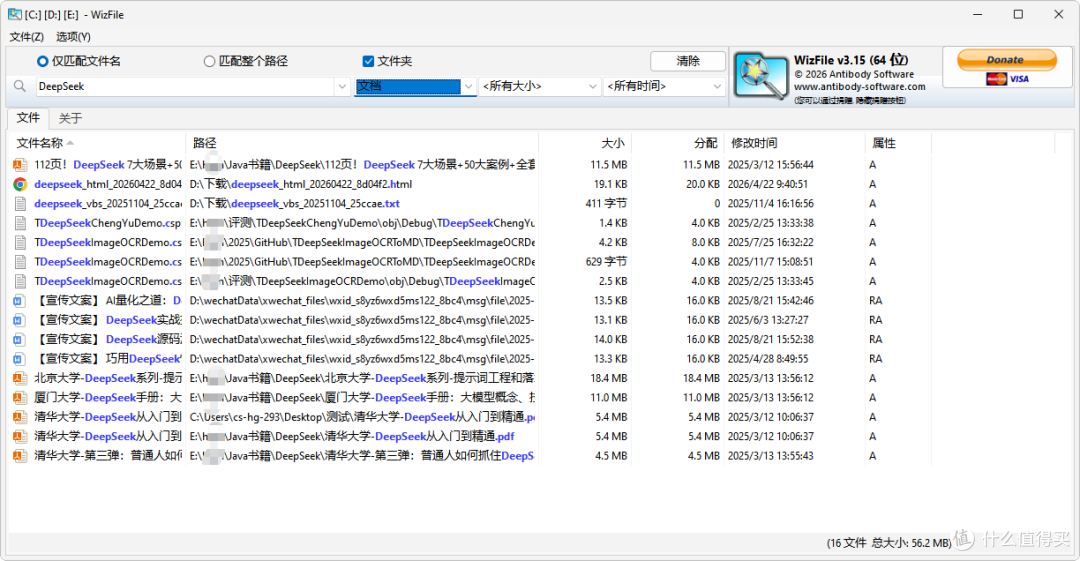
Task: Click the search magnifier icon beside DeepSeek field
Action: tap(20, 86)
